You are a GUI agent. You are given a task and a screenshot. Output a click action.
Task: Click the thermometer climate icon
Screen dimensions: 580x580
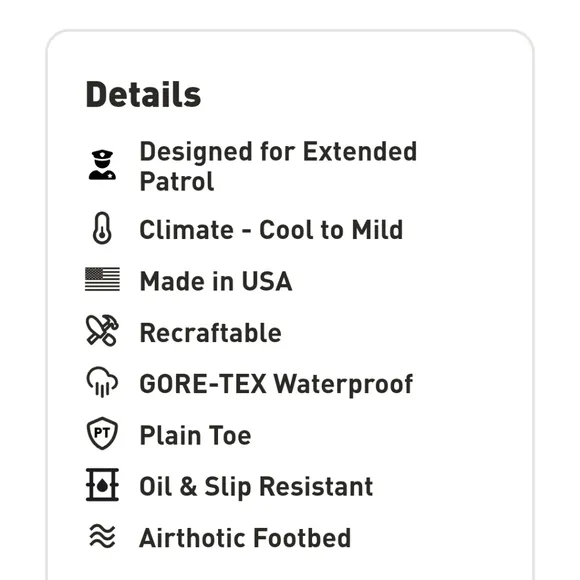pyautogui.click(x=102, y=228)
